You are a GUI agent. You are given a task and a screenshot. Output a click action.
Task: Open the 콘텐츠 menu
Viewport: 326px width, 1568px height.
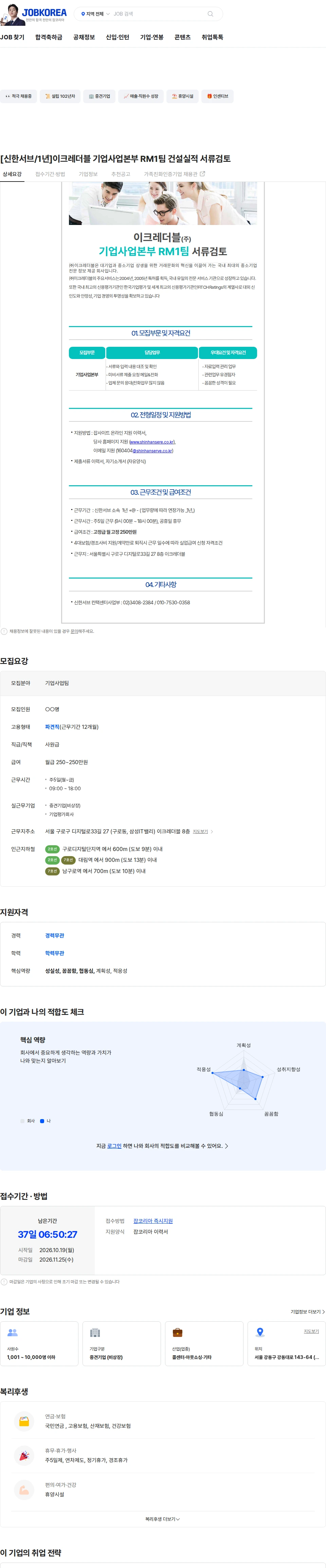click(182, 37)
